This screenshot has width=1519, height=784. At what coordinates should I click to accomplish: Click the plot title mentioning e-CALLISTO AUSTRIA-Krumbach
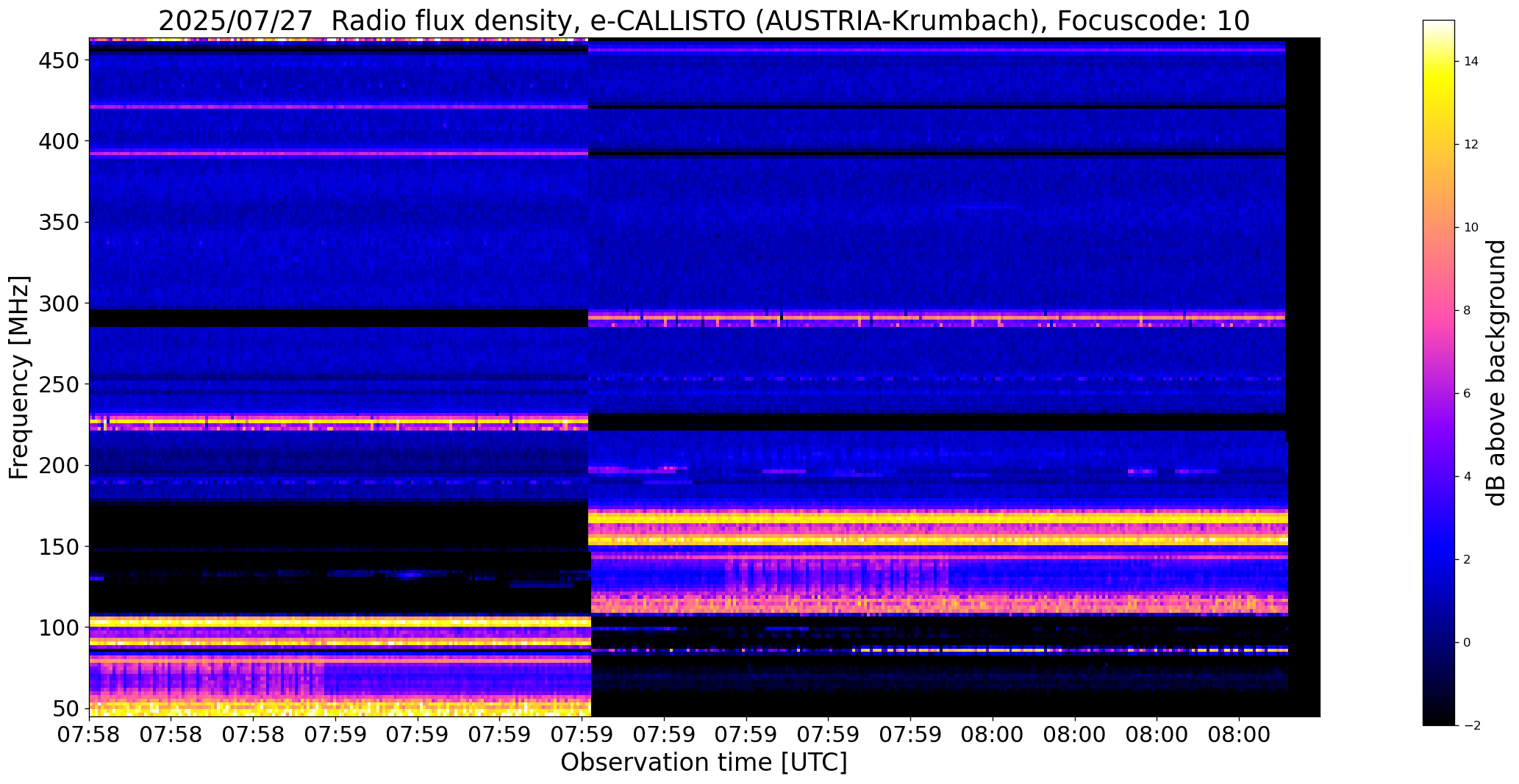(x=704, y=21)
